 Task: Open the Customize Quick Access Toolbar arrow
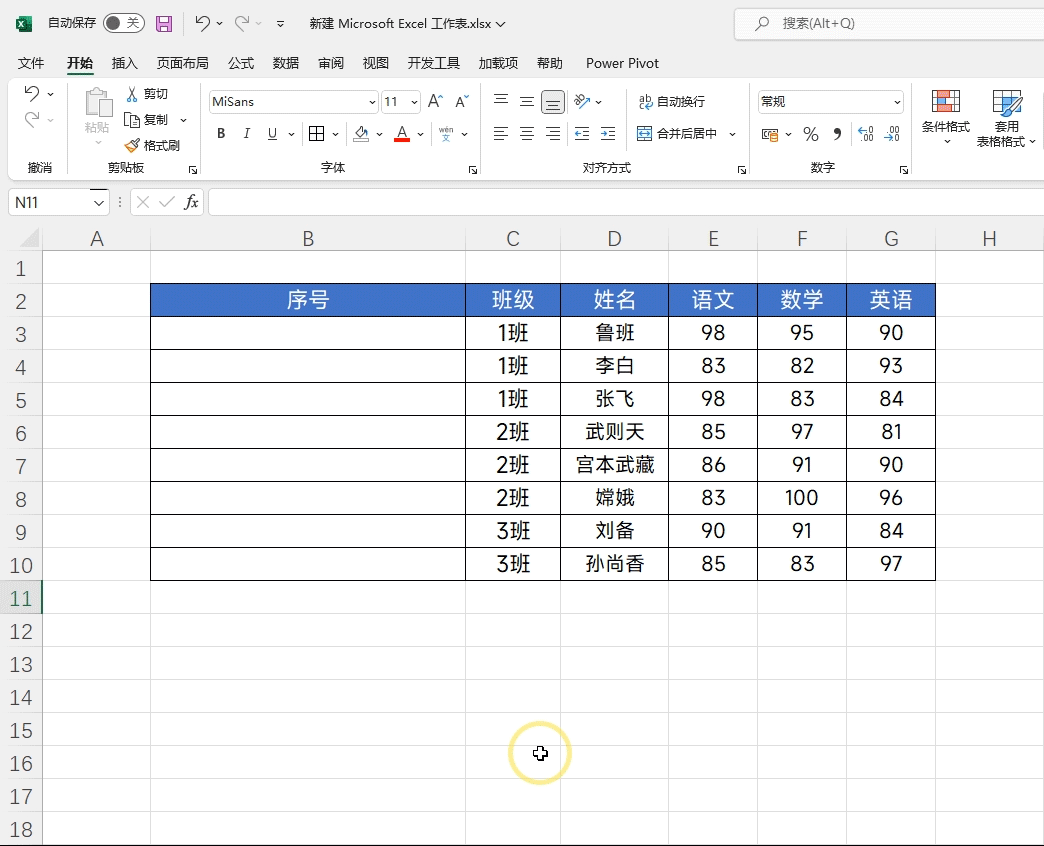(x=280, y=24)
